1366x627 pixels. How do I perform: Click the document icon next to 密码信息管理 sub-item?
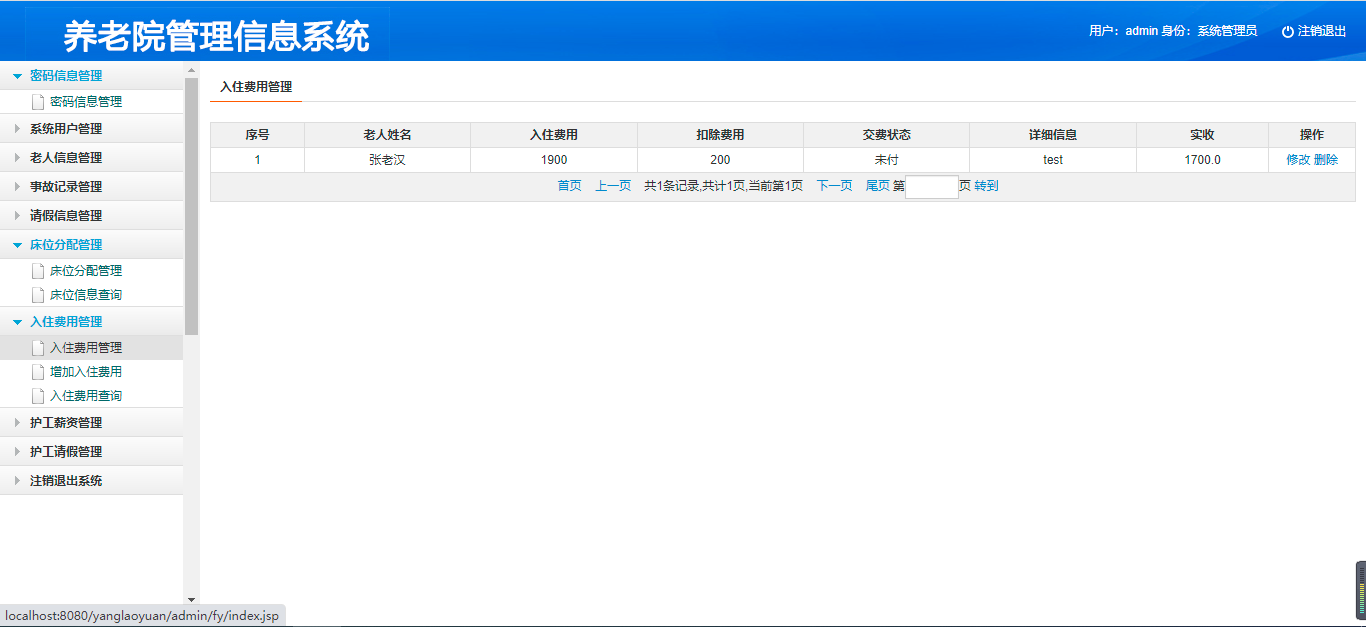click(x=38, y=102)
